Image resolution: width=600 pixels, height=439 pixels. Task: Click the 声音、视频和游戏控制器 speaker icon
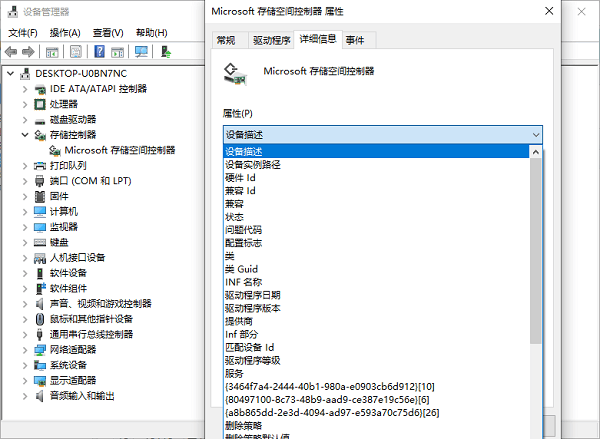40,304
